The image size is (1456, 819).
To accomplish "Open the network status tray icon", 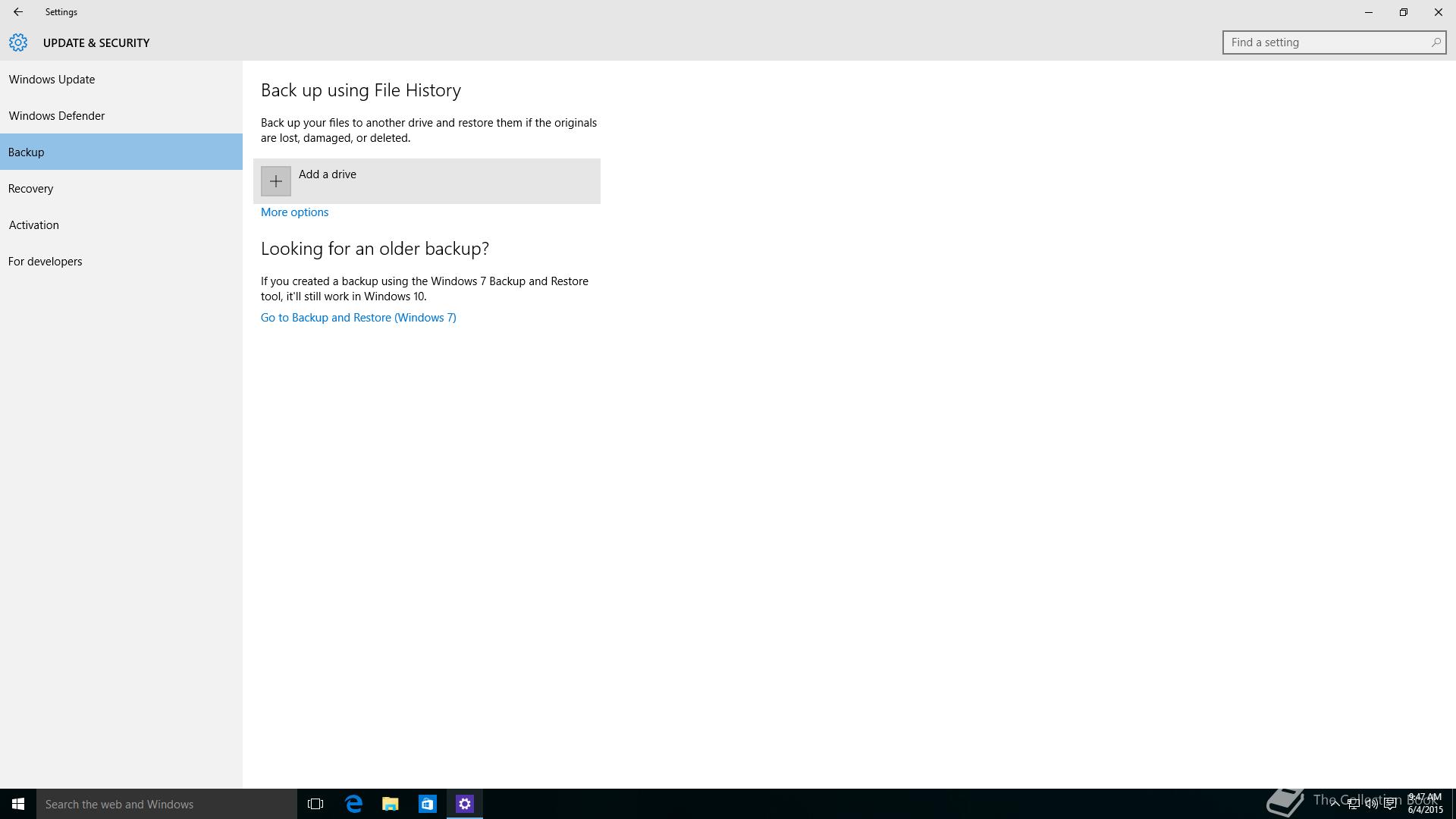I will click(1353, 804).
